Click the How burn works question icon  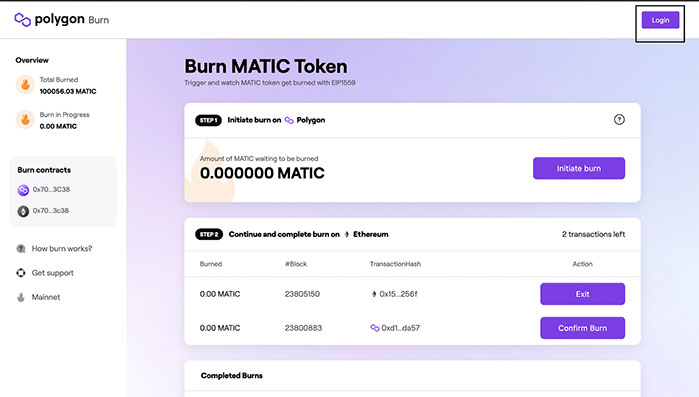21,249
